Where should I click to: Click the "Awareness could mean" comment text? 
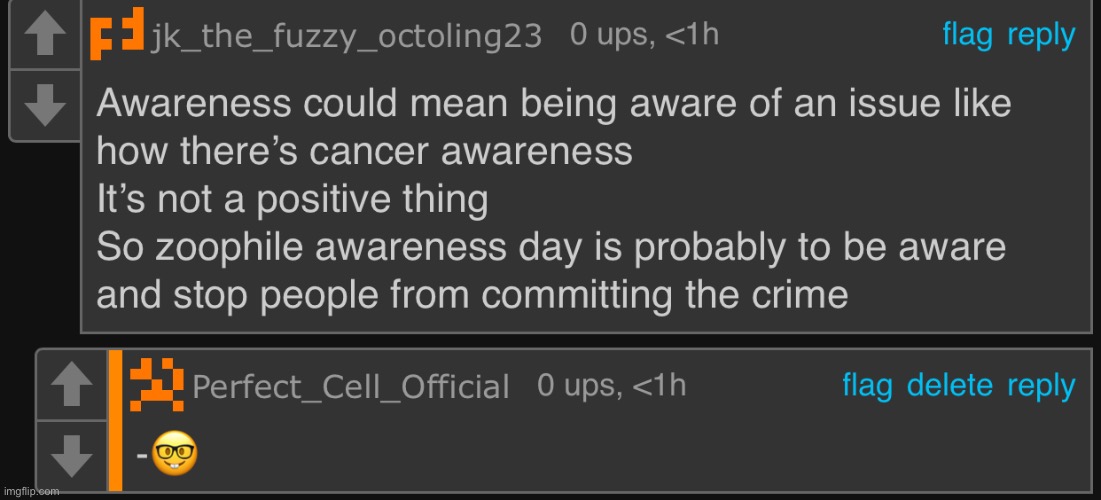click(x=553, y=104)
